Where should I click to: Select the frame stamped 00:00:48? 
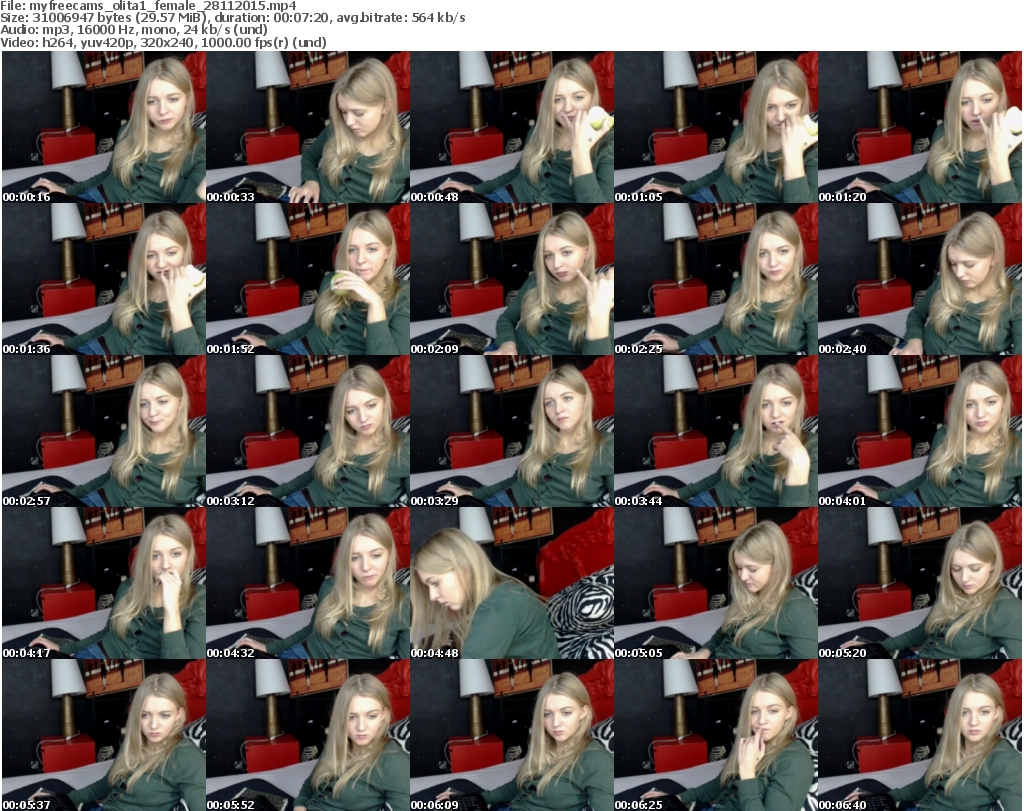pyautogui.click(x=512, y=127)
